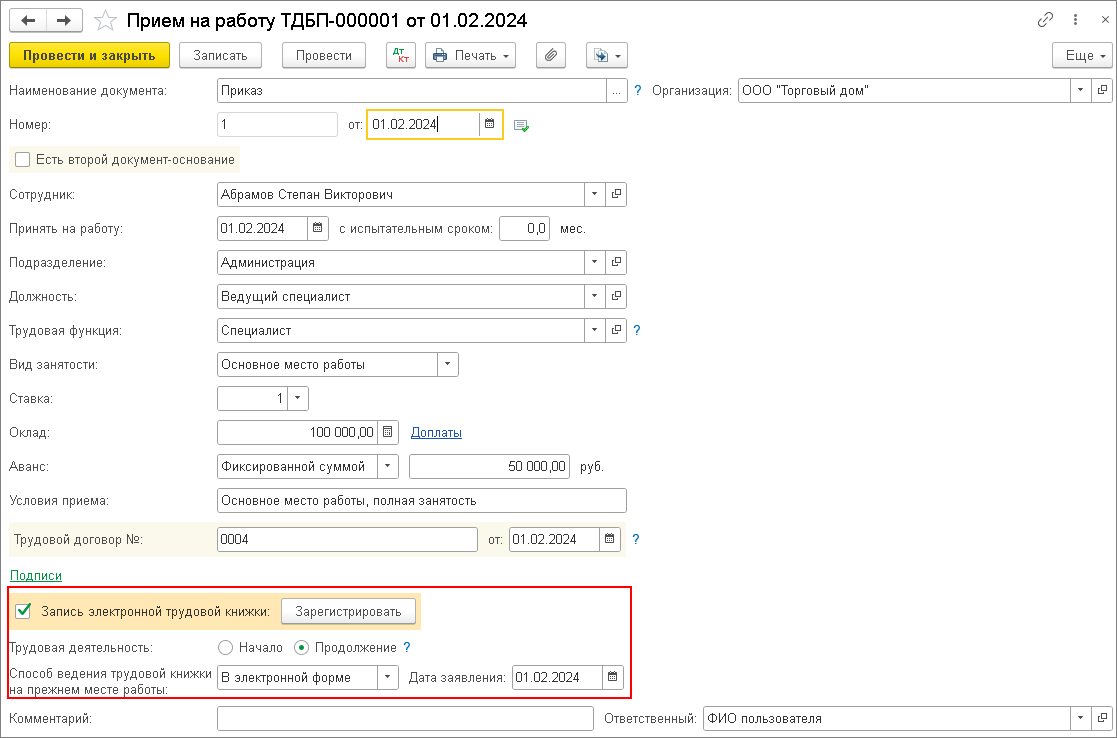Open the Аванс type dropdown
Image resolution: width=1117 pixels, height=738 pixels.
click(x=388, y=467)
